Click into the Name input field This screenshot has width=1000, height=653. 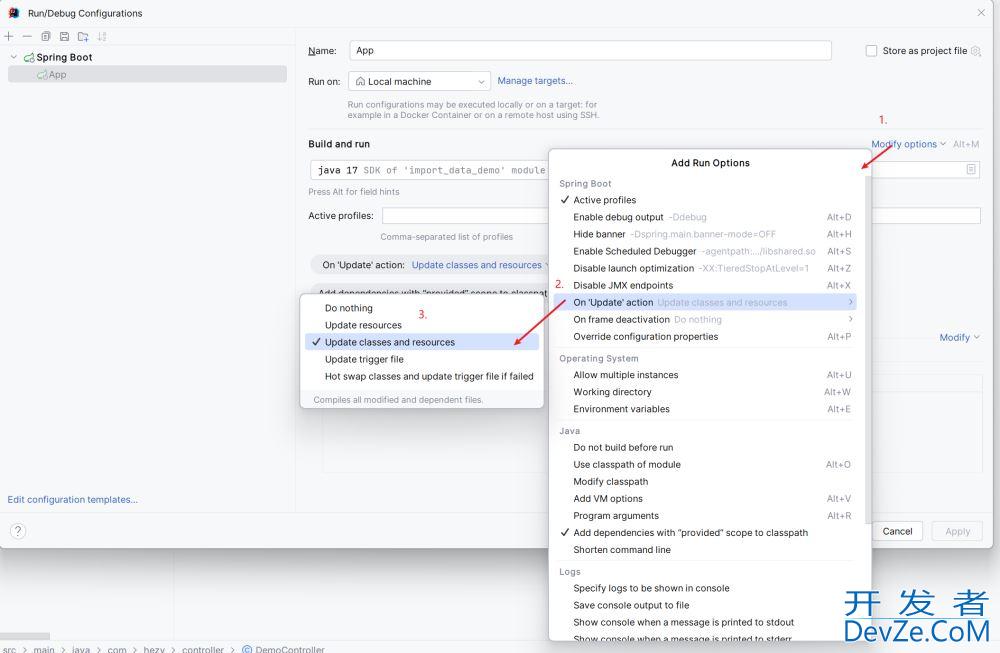pos(590,50)
